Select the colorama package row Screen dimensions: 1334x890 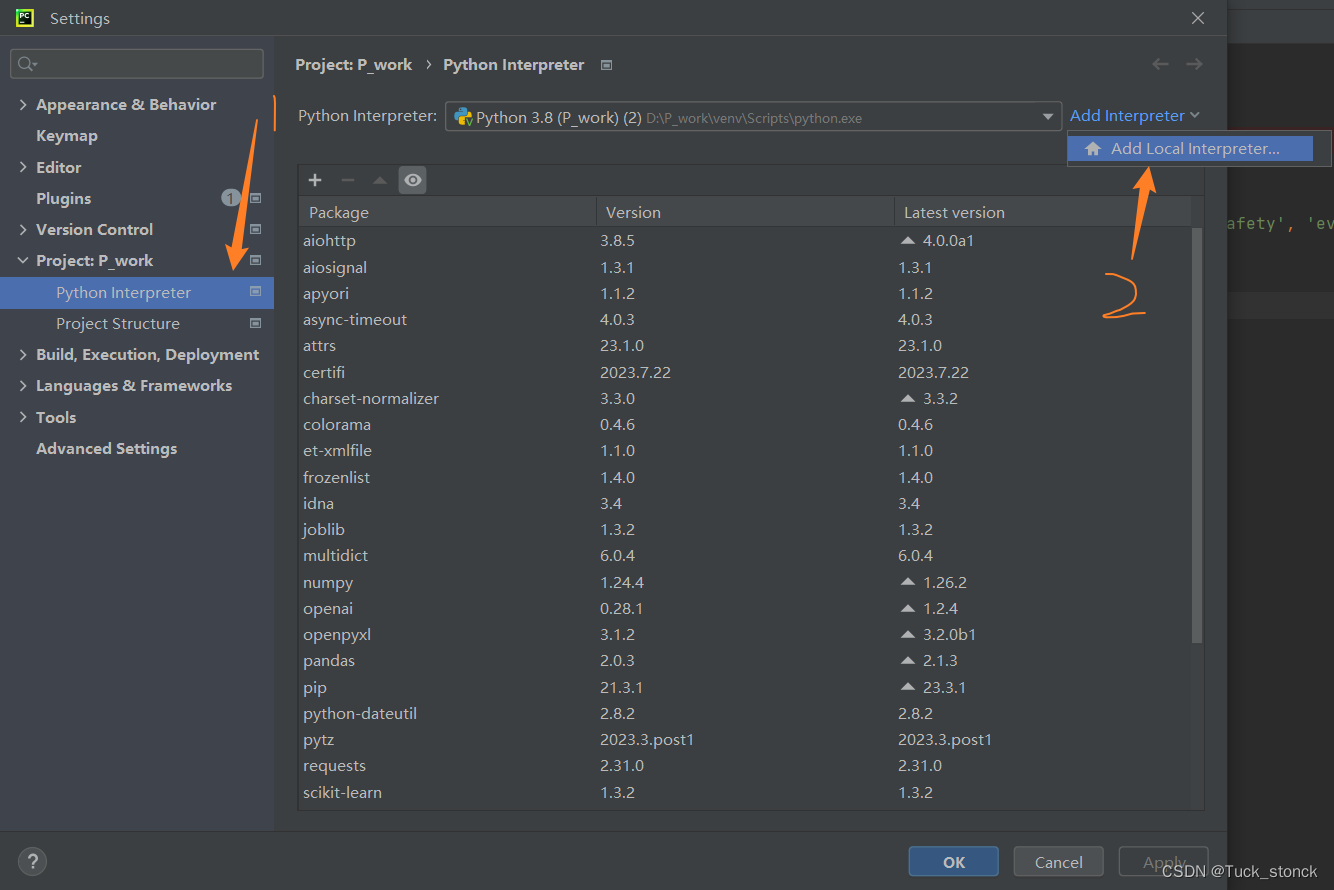pyautogui.click(x=745, y=425)
